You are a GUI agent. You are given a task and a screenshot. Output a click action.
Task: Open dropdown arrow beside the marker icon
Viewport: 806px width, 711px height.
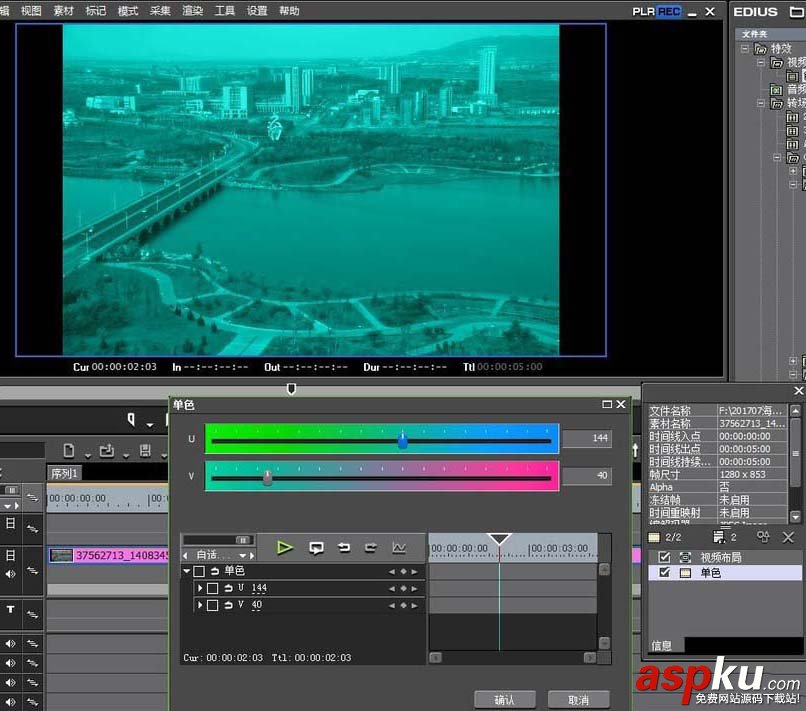click(x=150, y=425)
